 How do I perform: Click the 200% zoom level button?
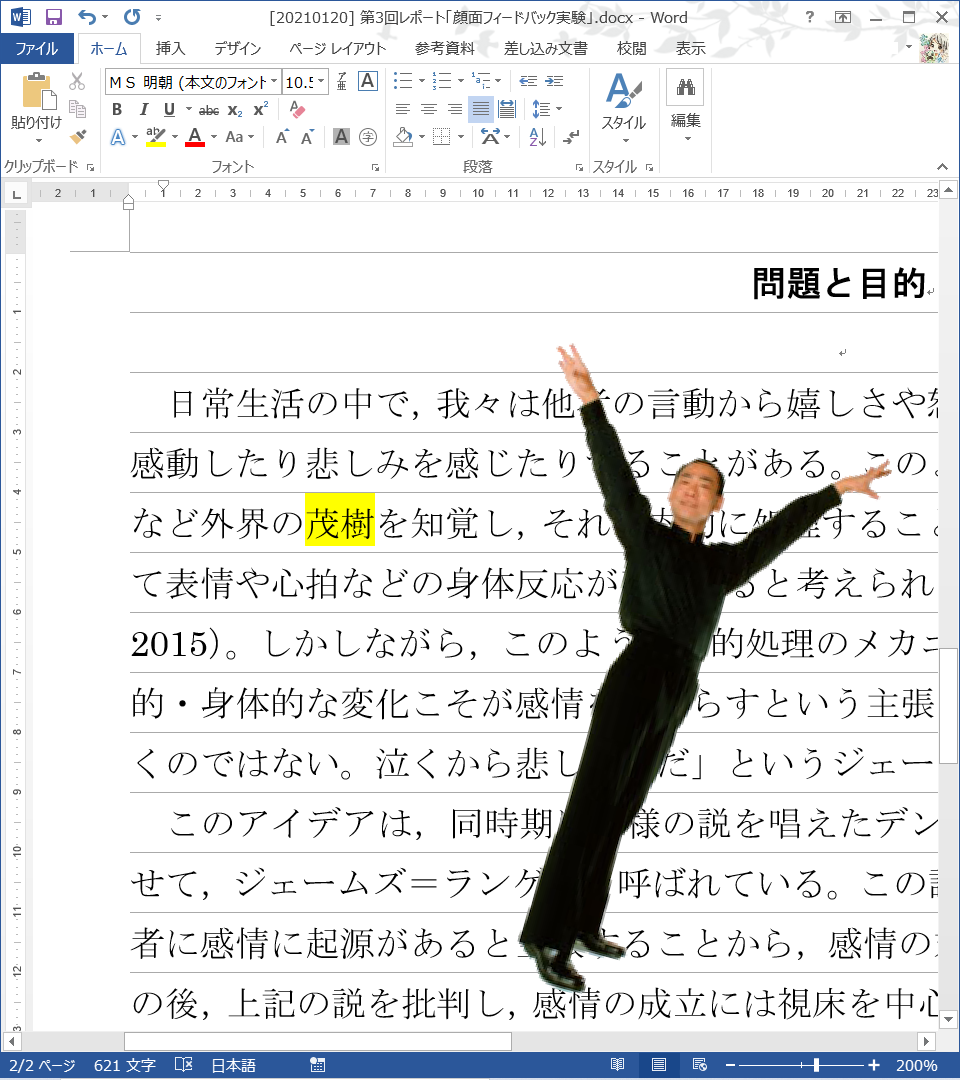tap(916, 1065)
